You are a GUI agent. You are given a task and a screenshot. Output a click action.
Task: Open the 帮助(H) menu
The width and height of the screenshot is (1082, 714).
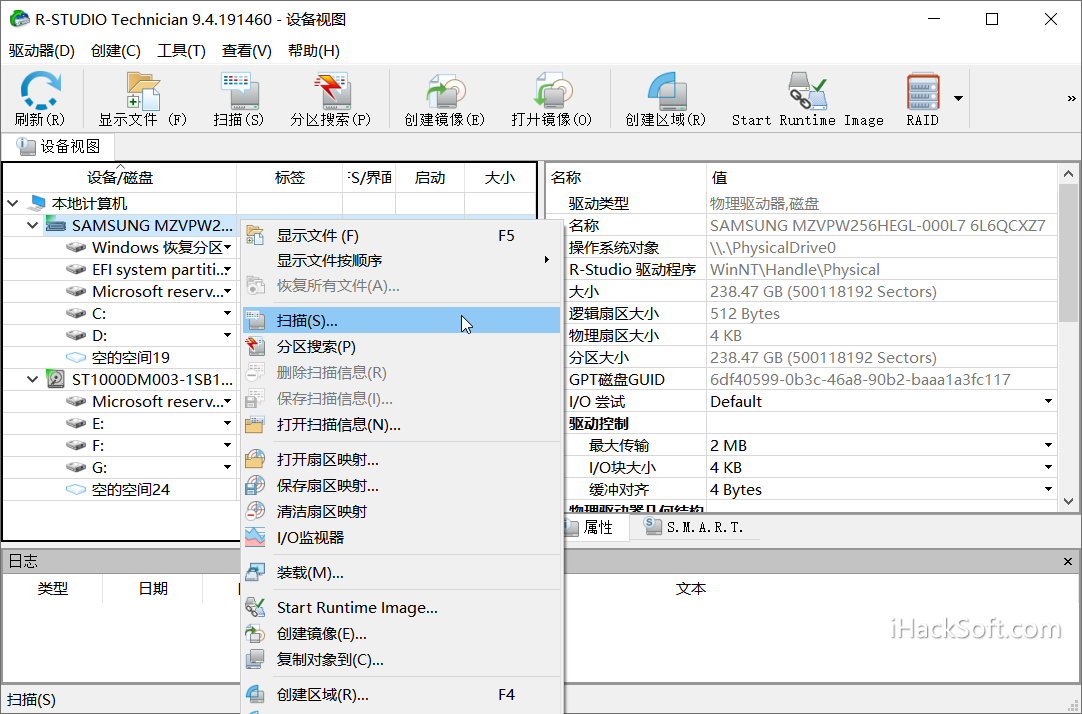pyautogui.click(x=313, y=50)
